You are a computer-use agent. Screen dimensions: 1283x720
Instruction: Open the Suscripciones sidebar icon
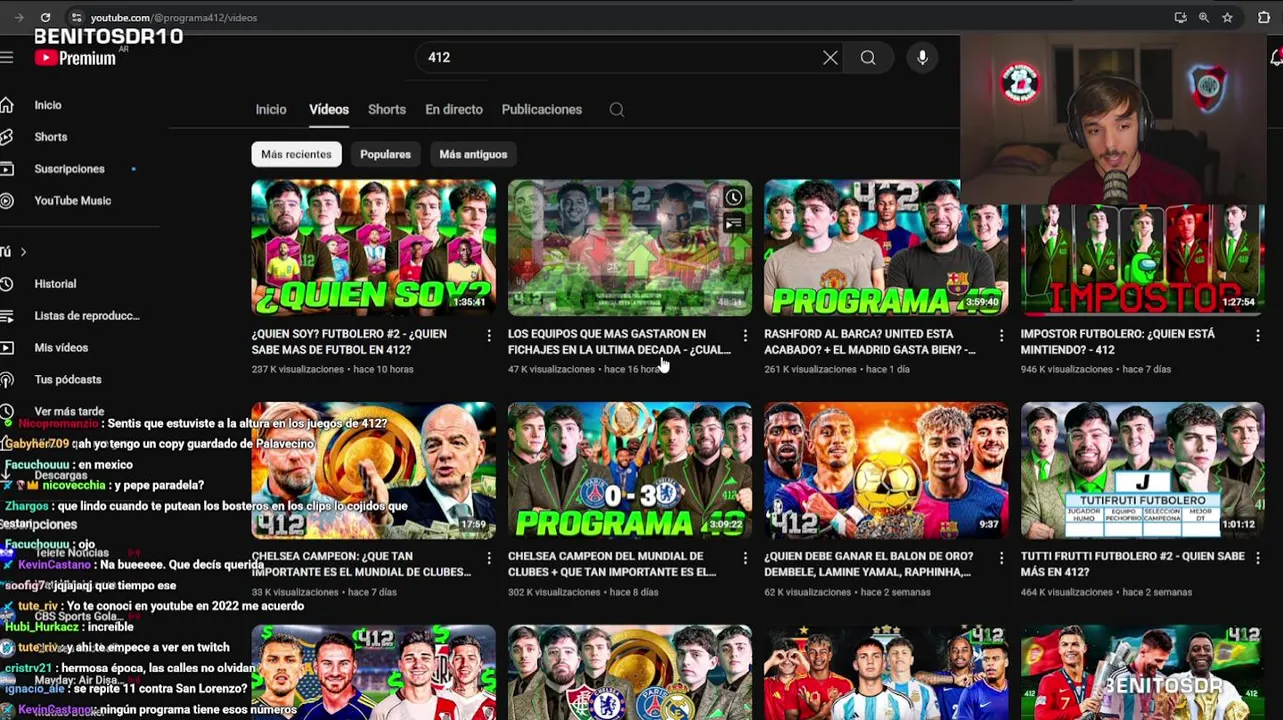coord(6,169)
